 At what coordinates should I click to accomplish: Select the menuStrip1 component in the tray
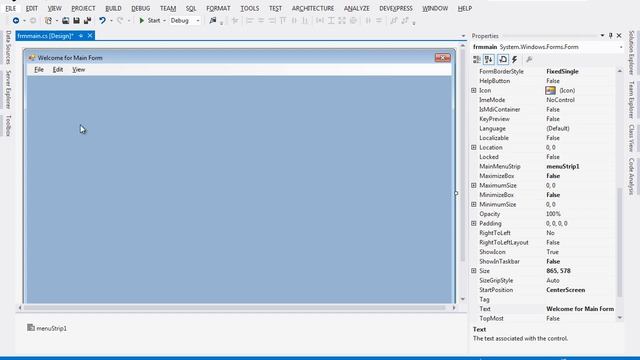(47, 328)
